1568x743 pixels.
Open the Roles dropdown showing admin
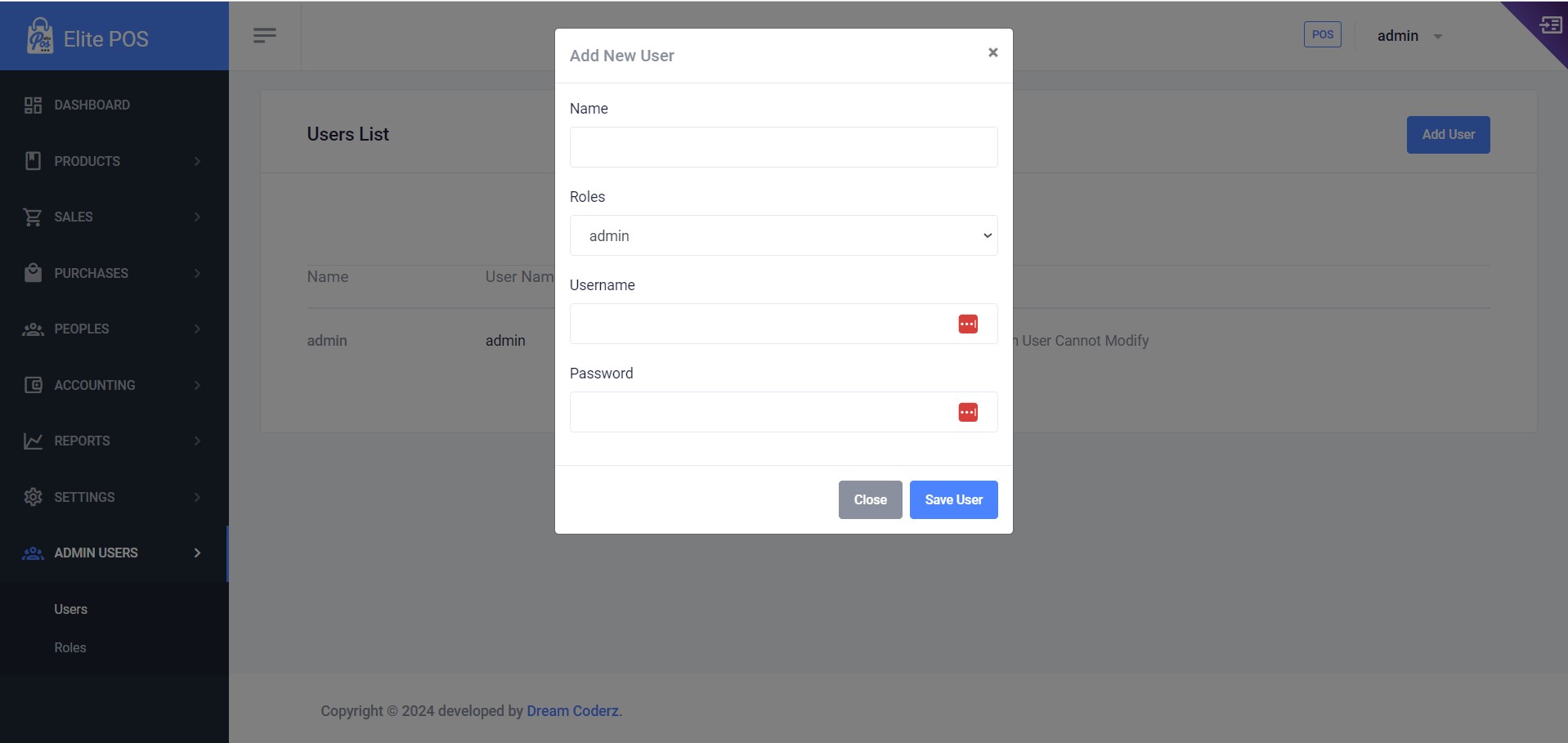point(783,235)
